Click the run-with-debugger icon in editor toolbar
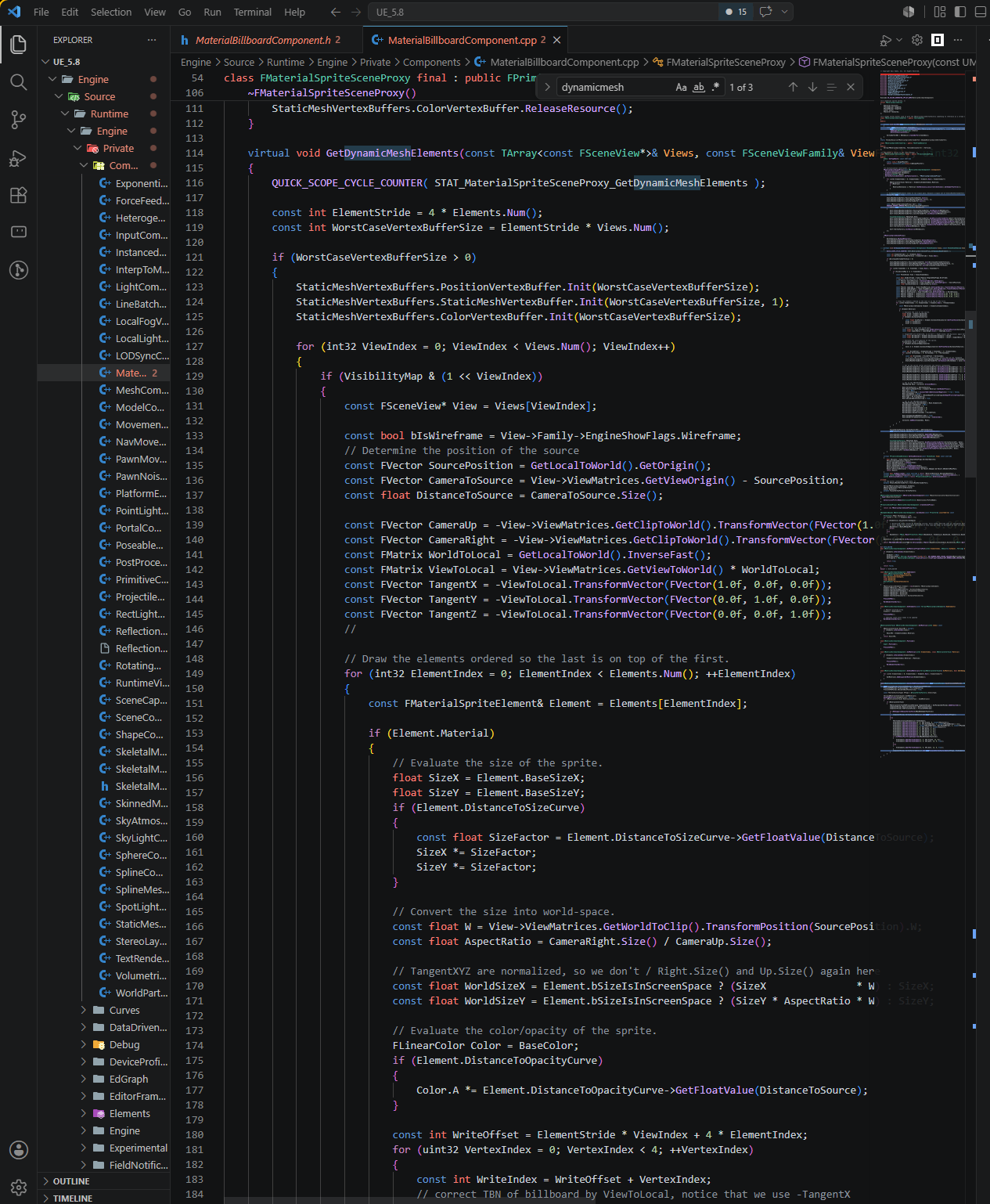Viewport: 990px width, 1204px height. click(x=885, y=40)
